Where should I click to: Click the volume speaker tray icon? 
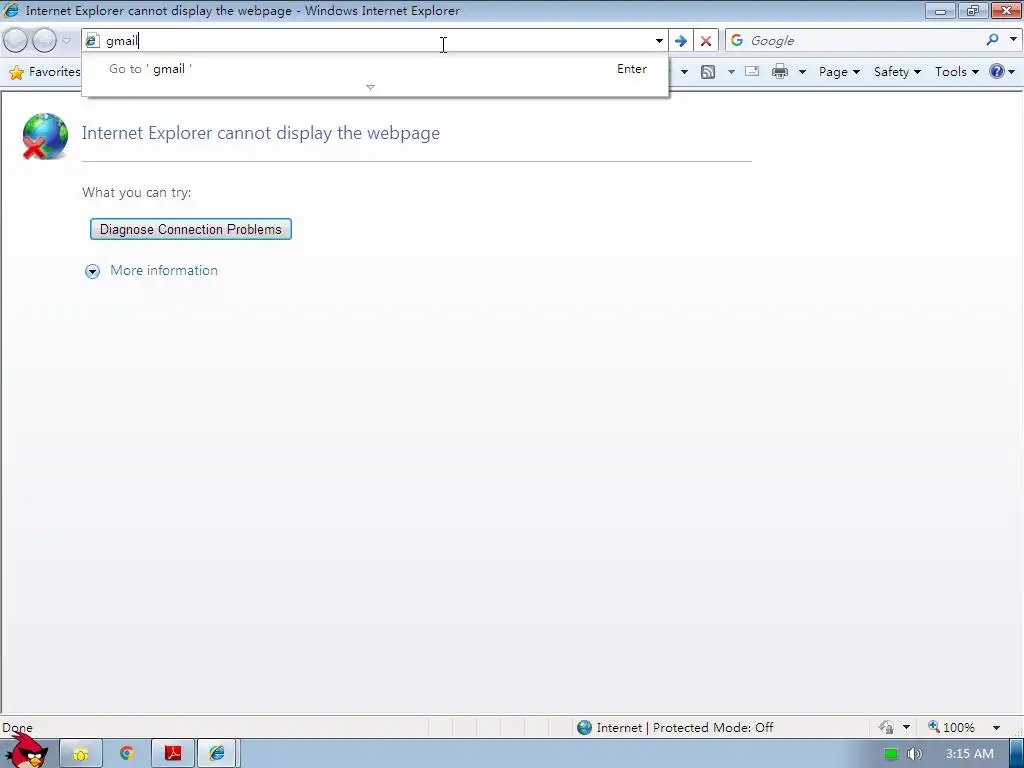pyautogui.click(x=914, y=754)
